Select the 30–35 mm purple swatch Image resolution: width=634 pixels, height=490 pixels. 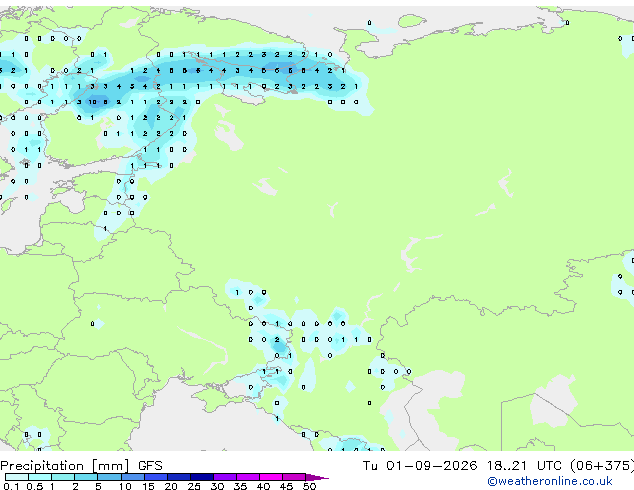tap(225, 477)
